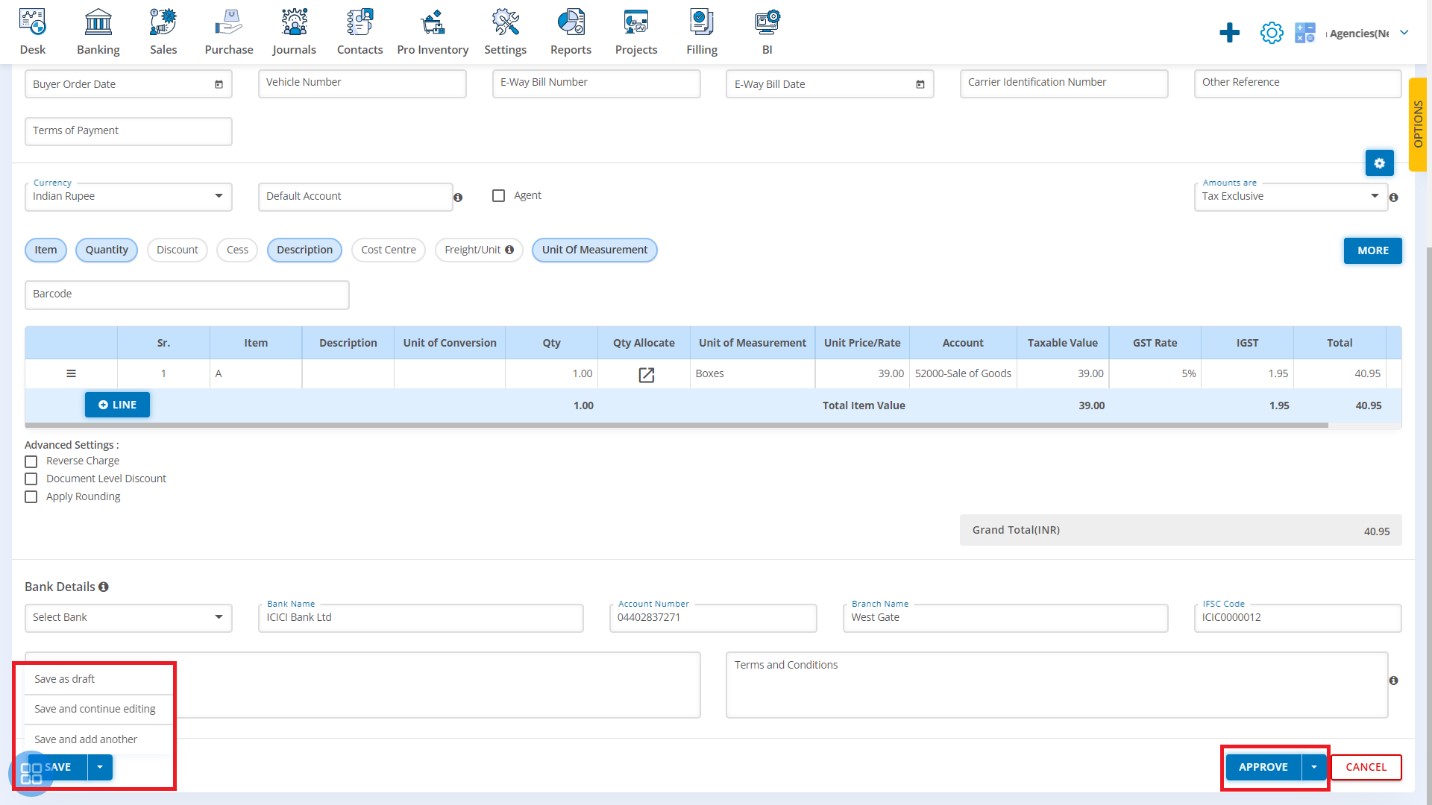This screenshot has width=1432, height=805.
Task: Open the Reports module icon
Action: pos(571,21)
